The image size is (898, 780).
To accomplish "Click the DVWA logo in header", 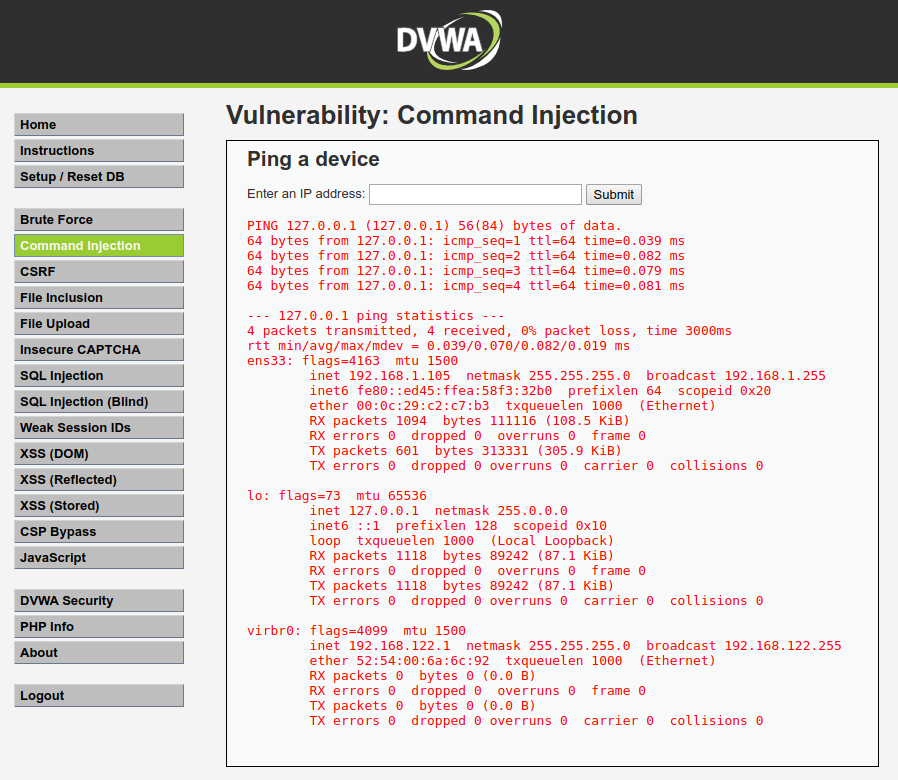I will [449, 40].
